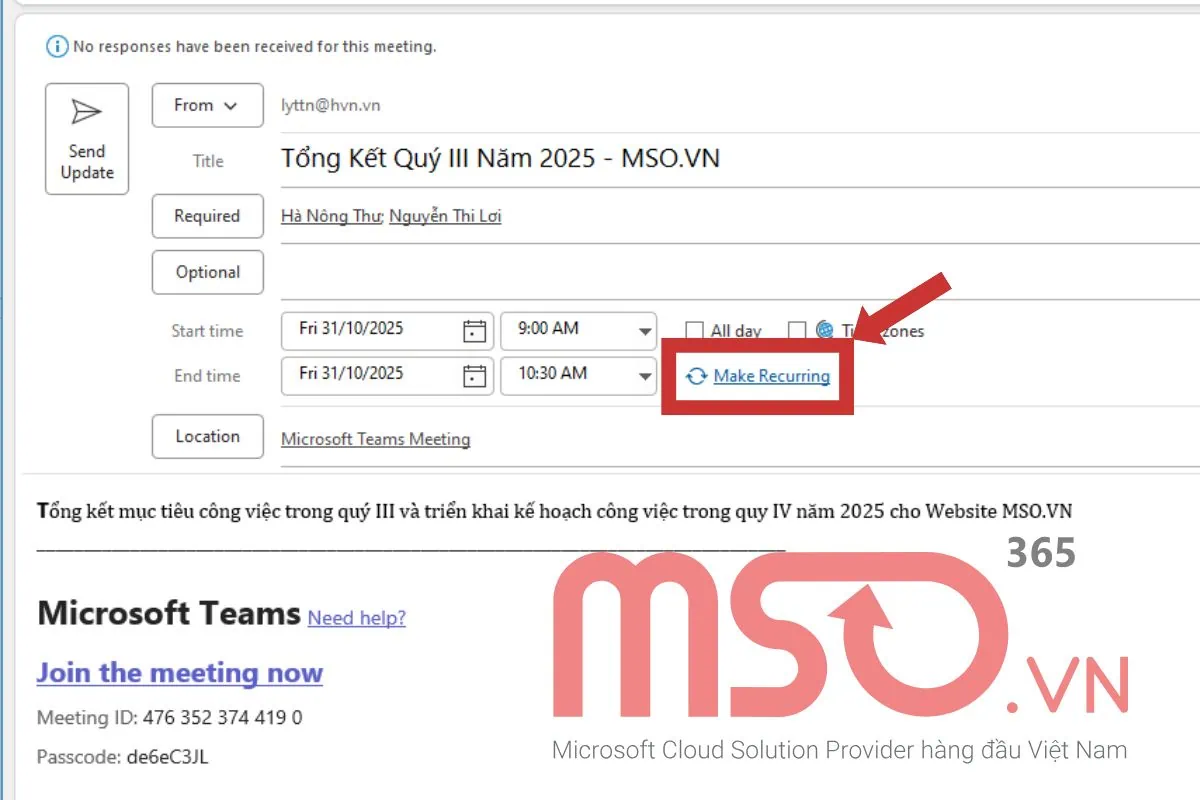Open the End time date calendar picker

[x=473, y=375]
